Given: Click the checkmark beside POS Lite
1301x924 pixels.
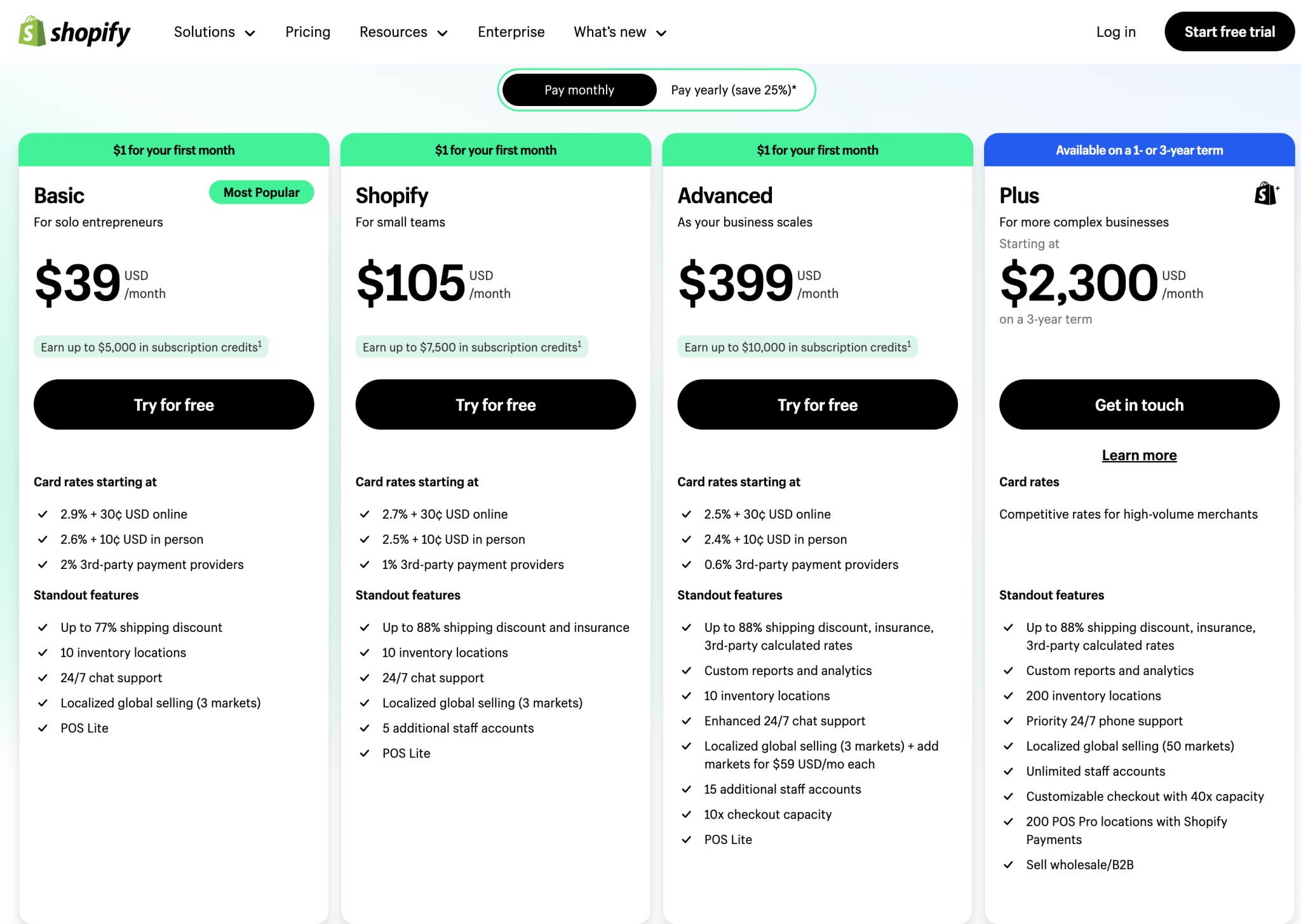Looking at the screenshot, I should tap(43, 728).
